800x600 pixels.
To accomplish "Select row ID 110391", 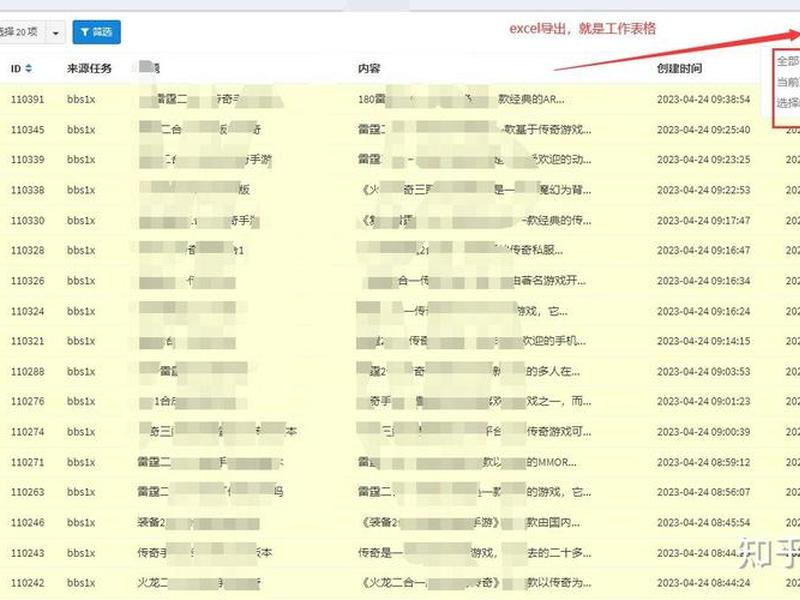I will pyautogui.click(x=28, y=99).
